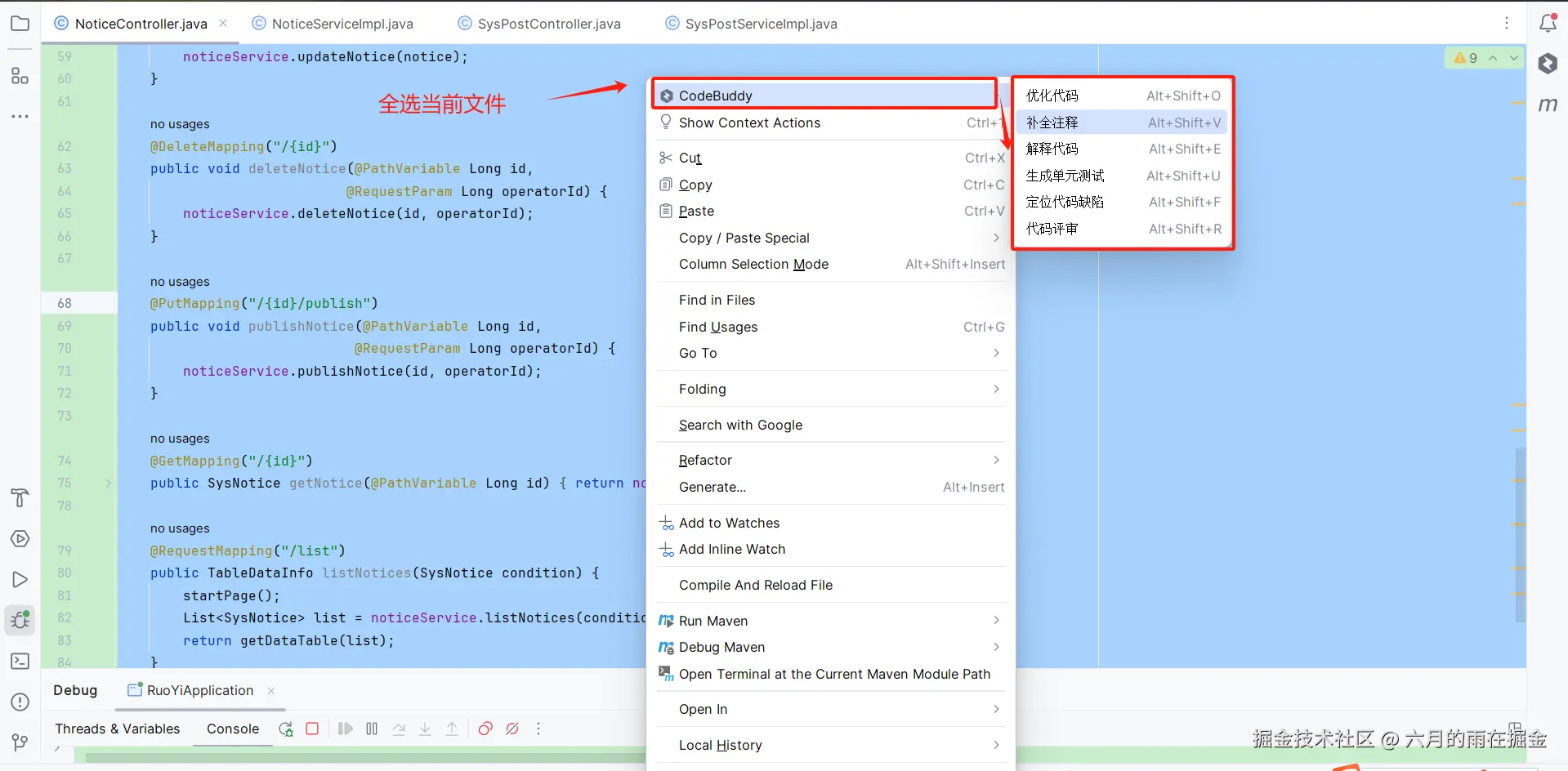Switch to NoticeServiceImpl.java tab
This screenshot has width=1568, height=771.
point(333,24)
